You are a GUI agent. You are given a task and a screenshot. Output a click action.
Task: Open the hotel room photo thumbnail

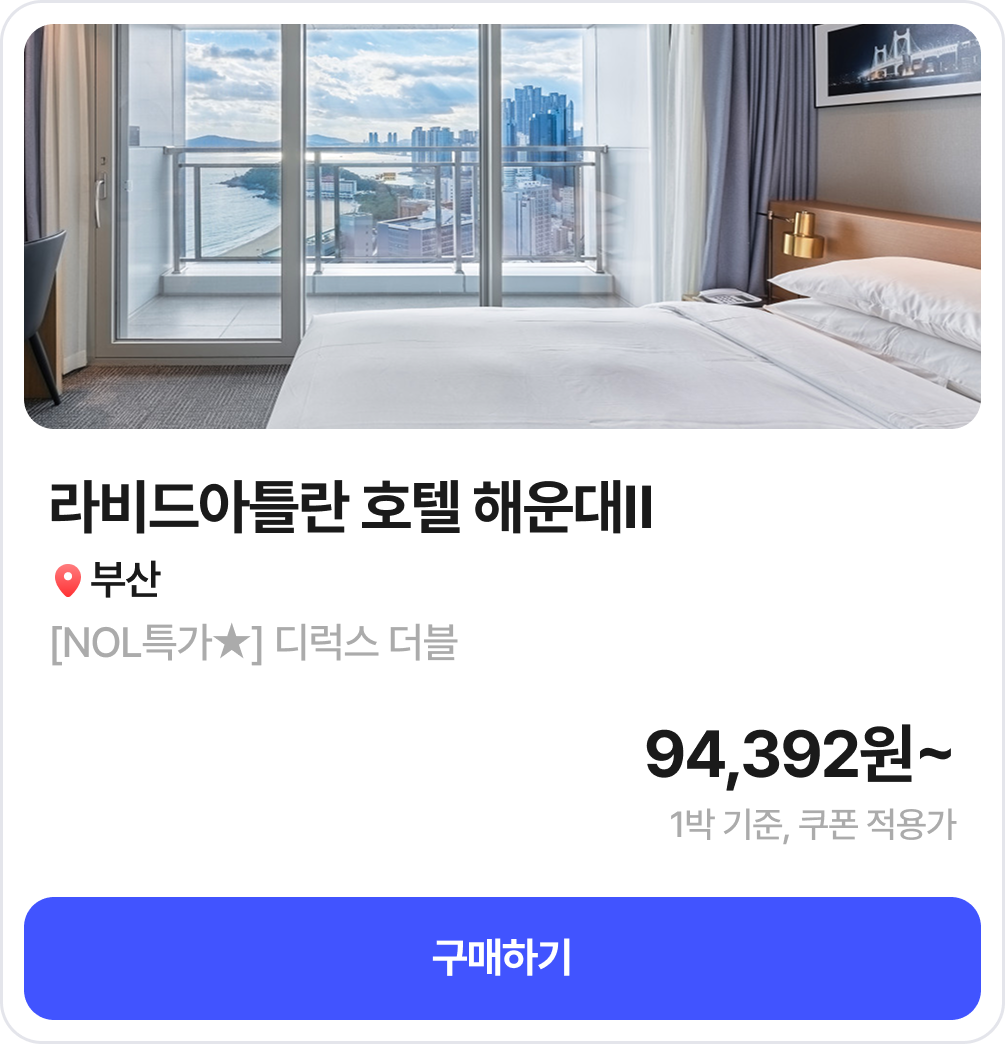tap(502, 226)
